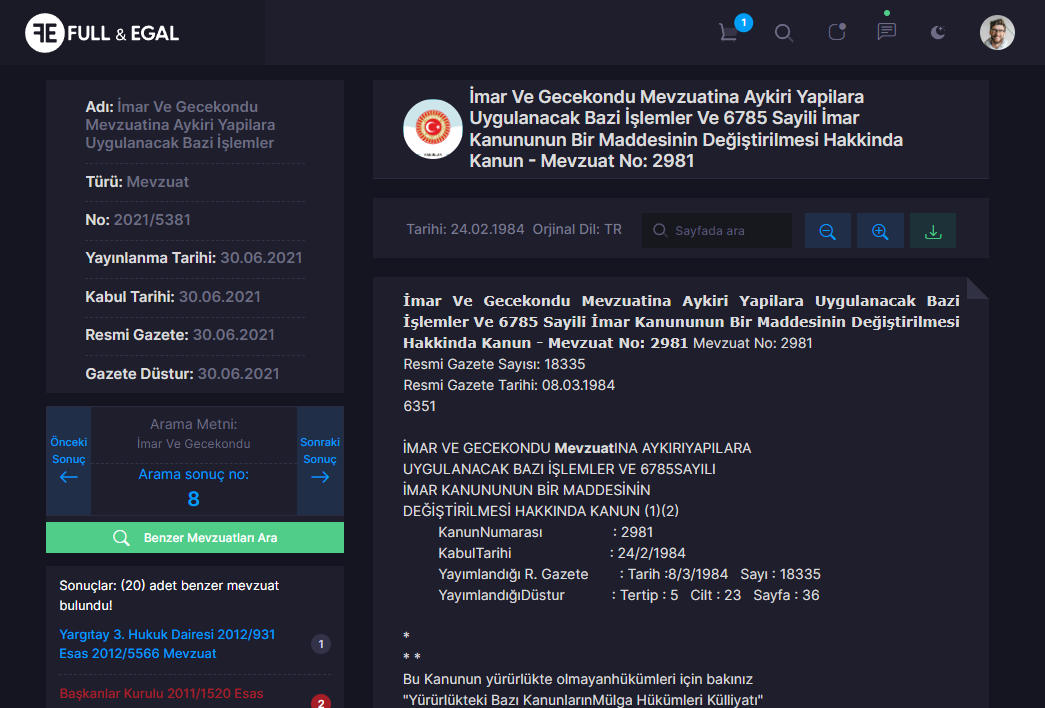Download the document with the green button

tap(933, 231)
